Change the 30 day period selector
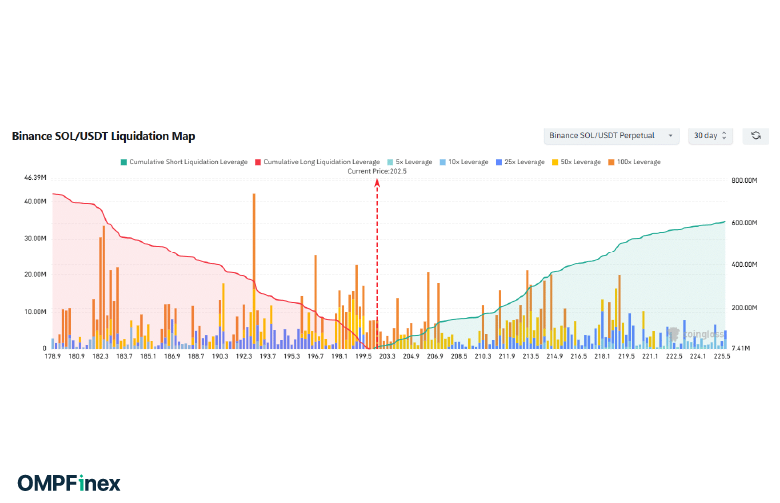Viewport: 780px width, 503px height. [710, 135]
